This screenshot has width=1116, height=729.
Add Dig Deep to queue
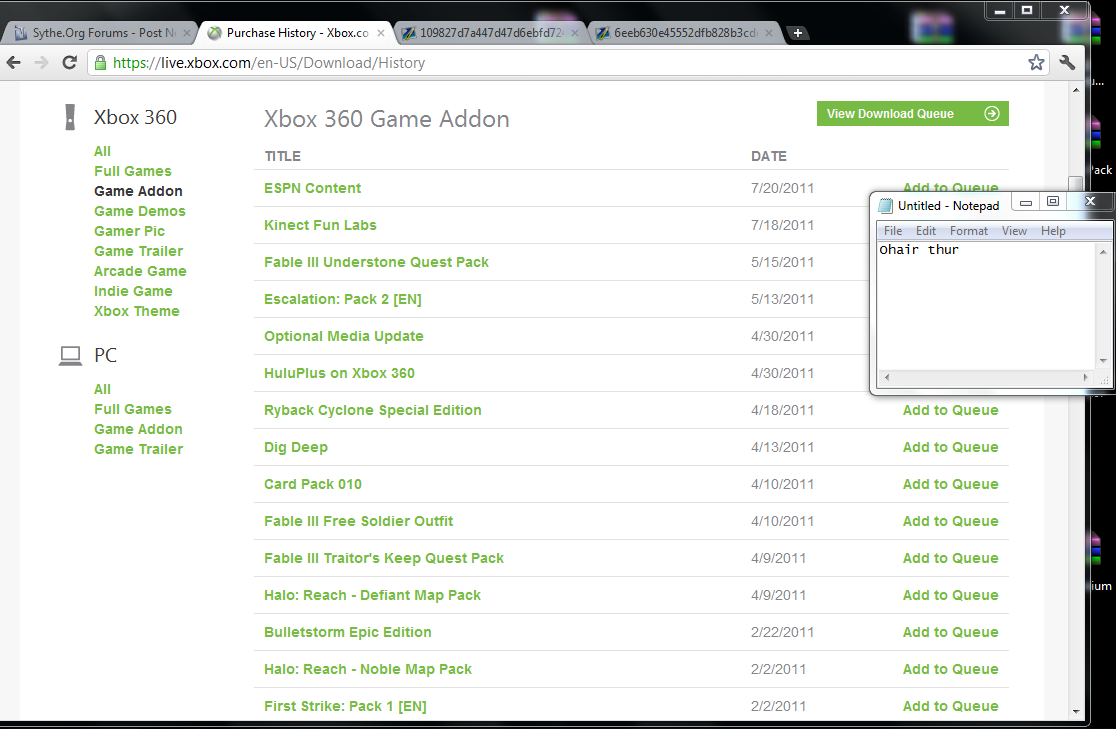[x=950, y=447]
